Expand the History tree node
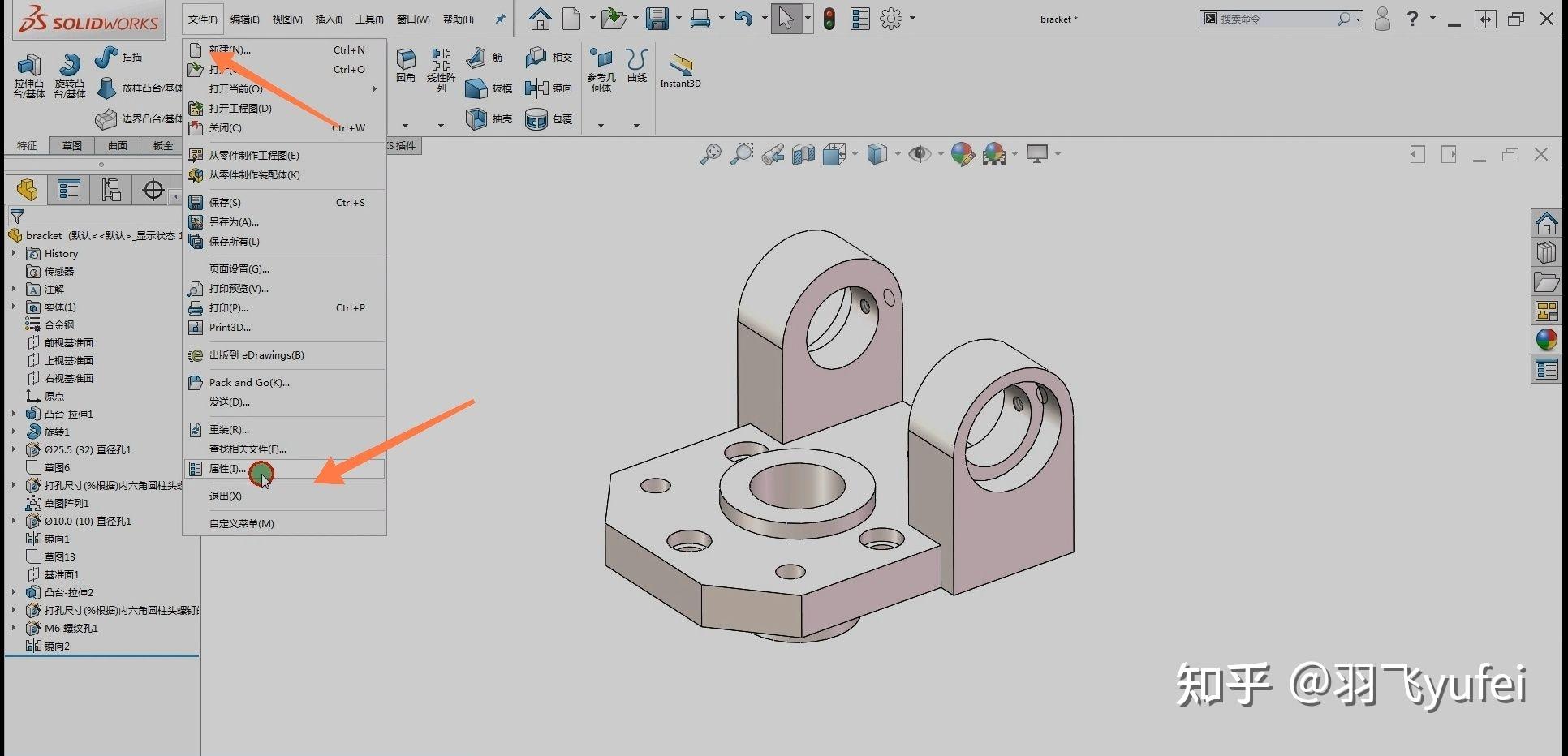This screenshot has height=756, width=1568. 14,253
